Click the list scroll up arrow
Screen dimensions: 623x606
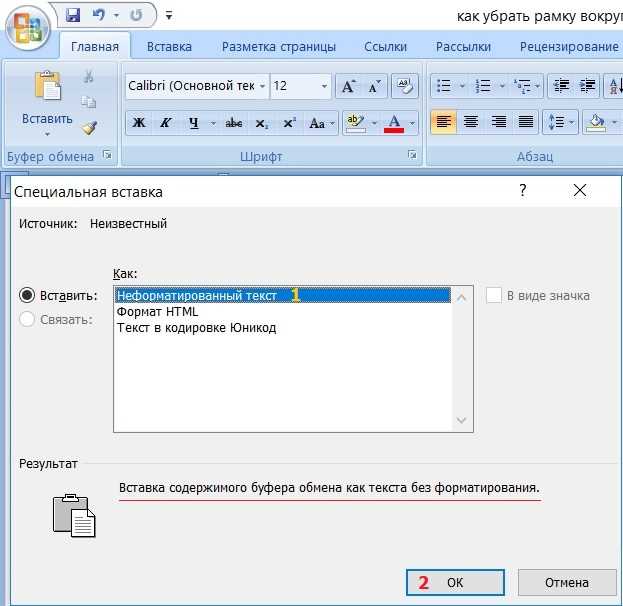point(461,297)
